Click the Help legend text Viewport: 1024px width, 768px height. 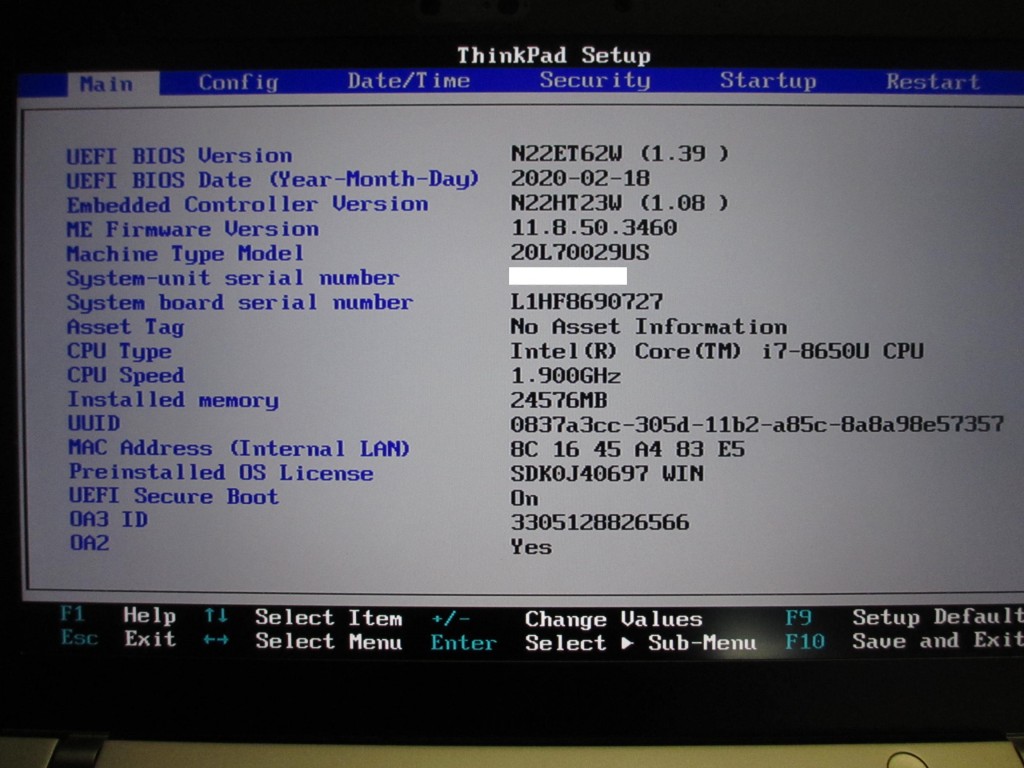coord(150,616)
